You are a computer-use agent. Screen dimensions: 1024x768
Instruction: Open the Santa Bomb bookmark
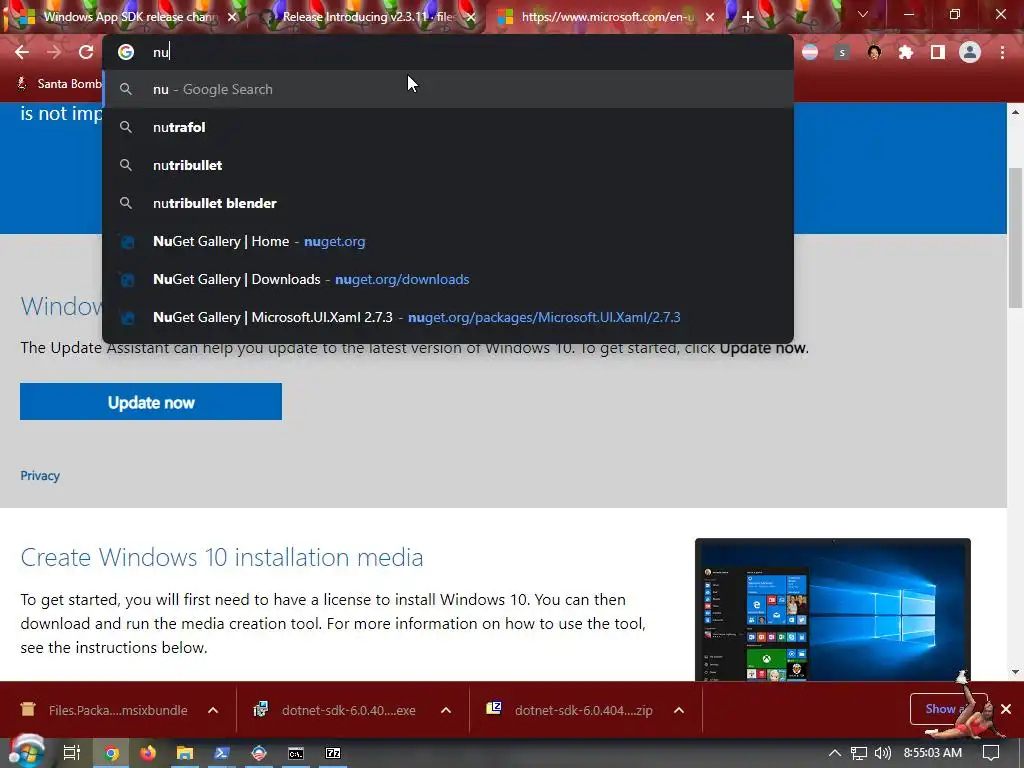[x=59, y=84]
